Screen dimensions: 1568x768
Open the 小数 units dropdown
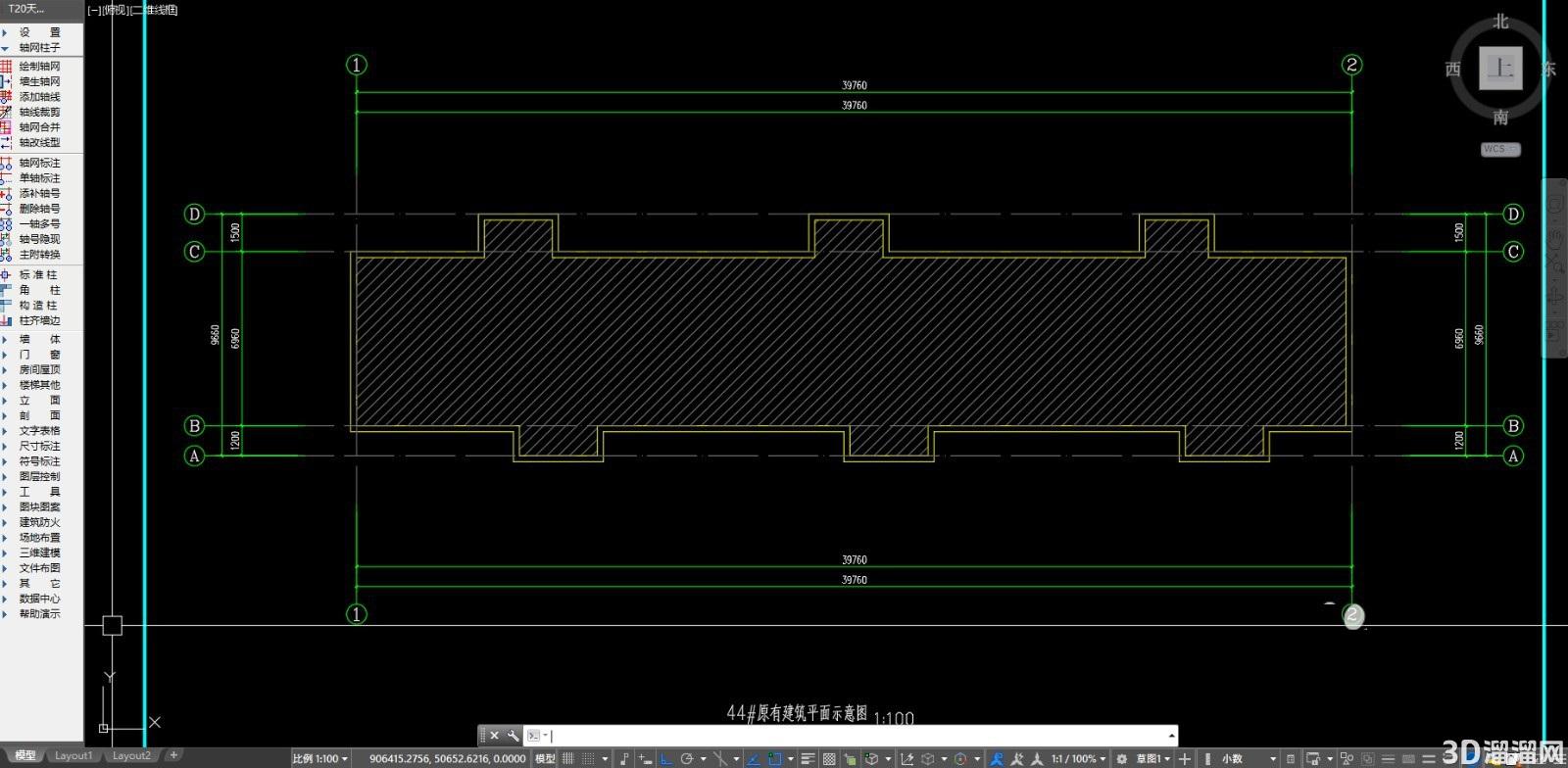[x=1249, y=758]
